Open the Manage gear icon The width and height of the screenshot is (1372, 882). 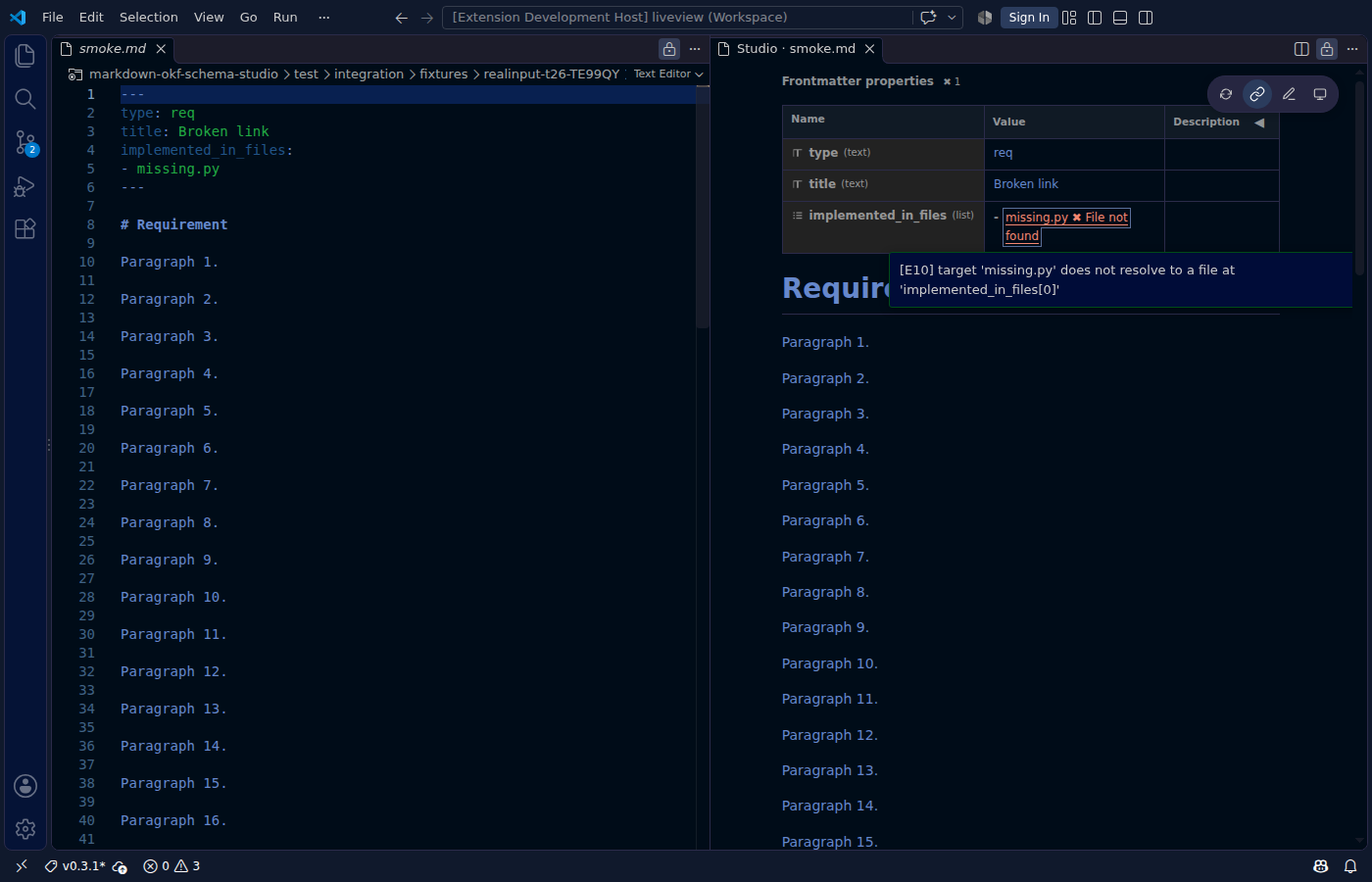tap(25, 829)
